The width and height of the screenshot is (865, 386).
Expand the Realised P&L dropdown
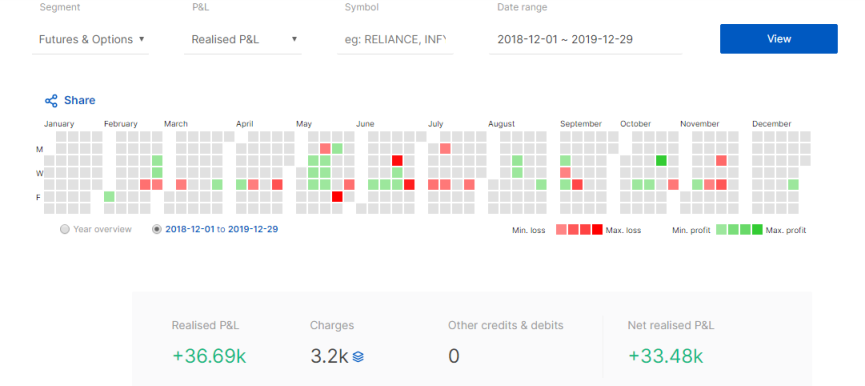pos(243,40)
